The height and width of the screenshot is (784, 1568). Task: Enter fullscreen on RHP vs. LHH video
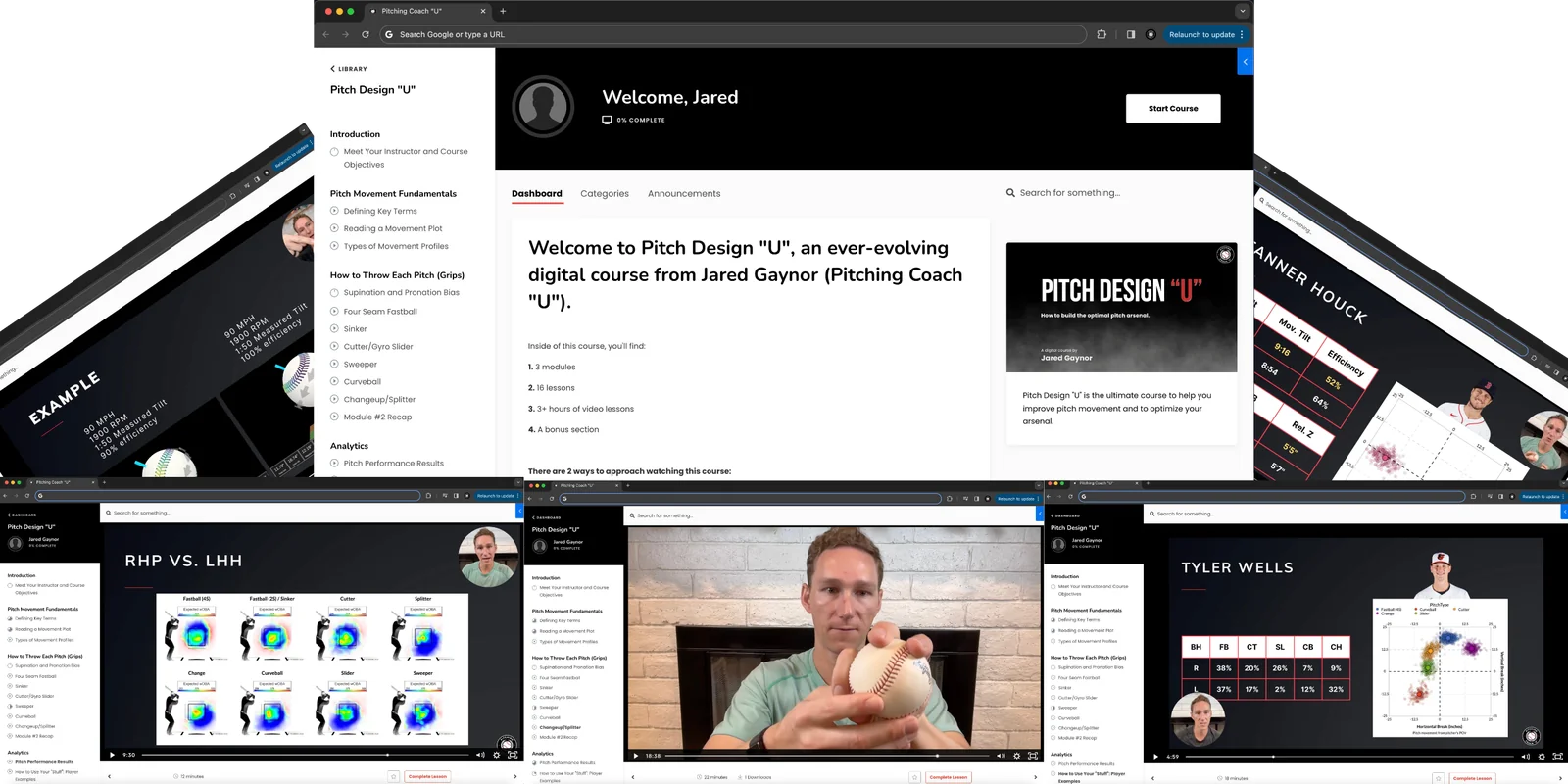(512, 755)
